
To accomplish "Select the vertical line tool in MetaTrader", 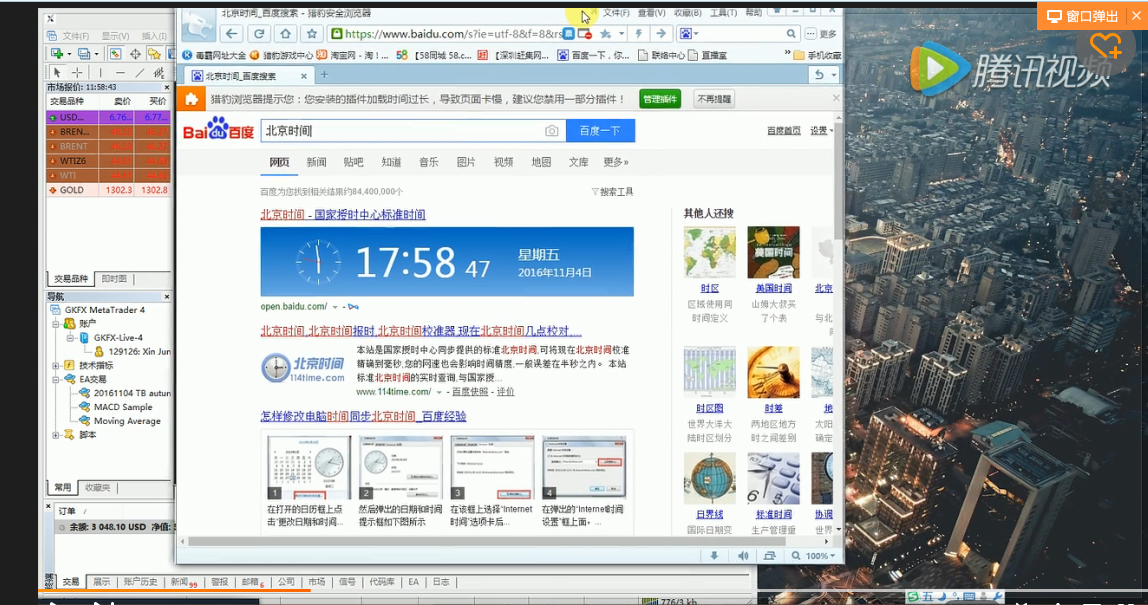I will [100, 73].
